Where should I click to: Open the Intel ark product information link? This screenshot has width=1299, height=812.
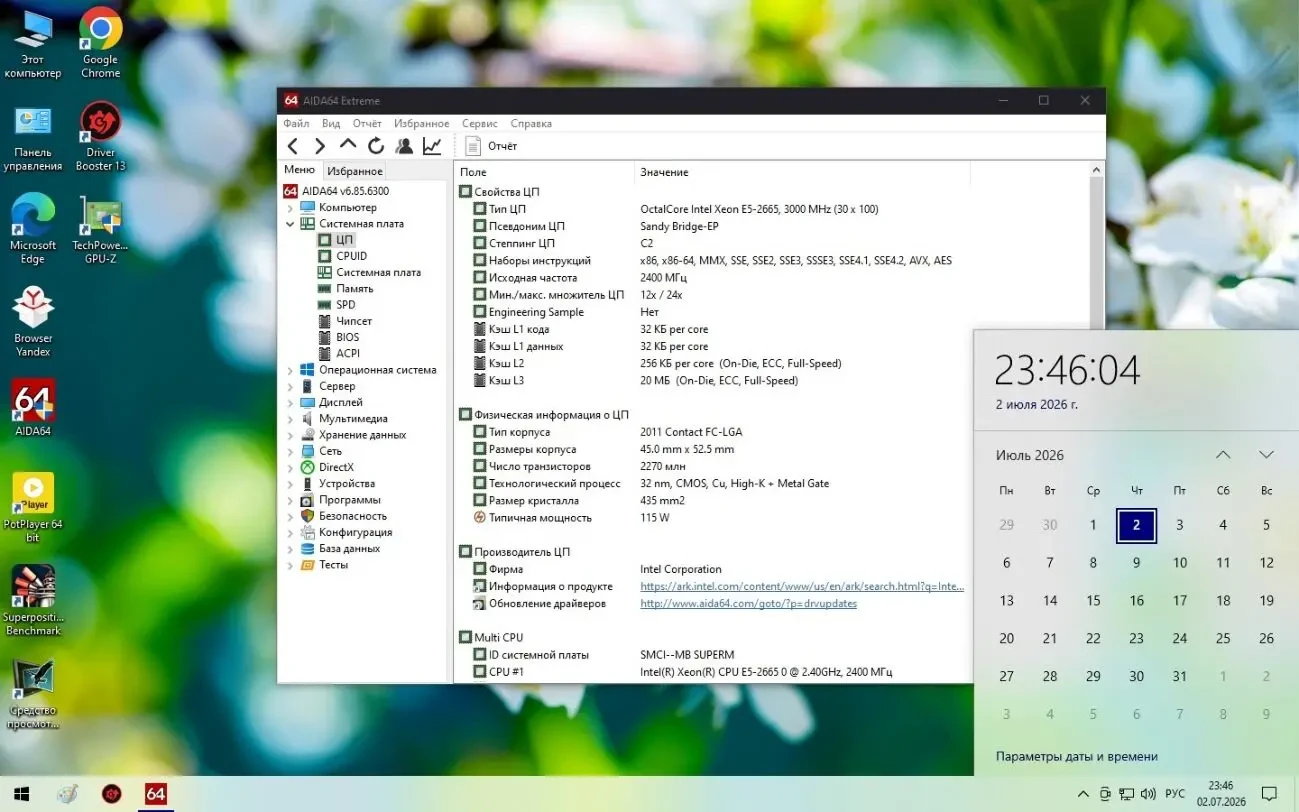802,587
